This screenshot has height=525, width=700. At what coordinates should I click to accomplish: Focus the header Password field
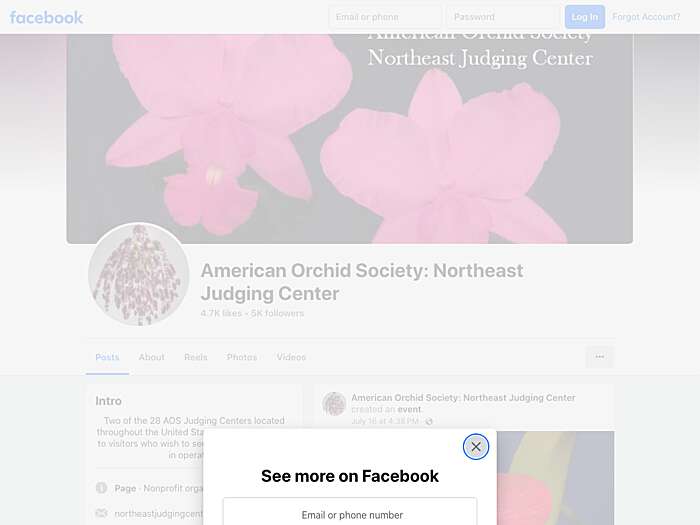[503, 17]
